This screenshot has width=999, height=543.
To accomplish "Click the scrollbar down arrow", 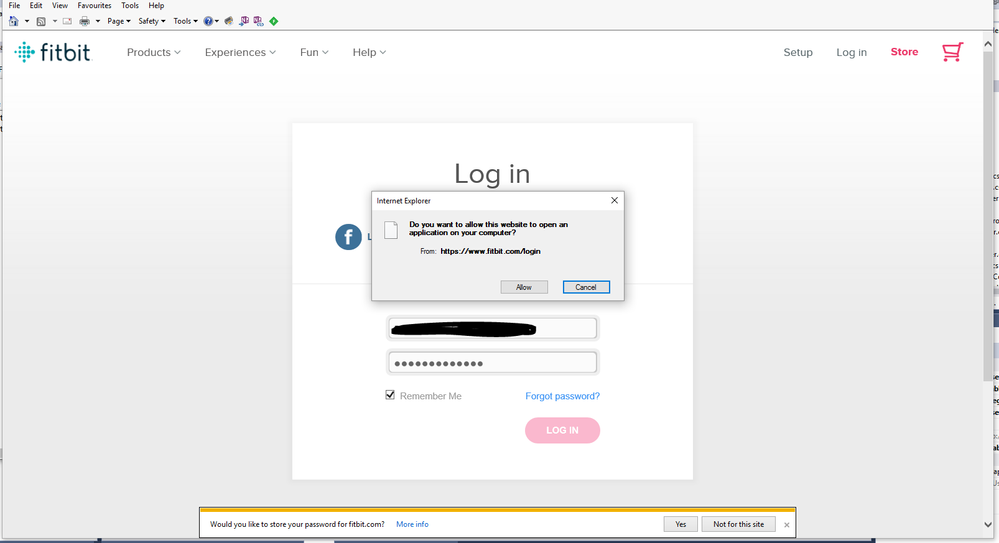I will tap(988, 525).
